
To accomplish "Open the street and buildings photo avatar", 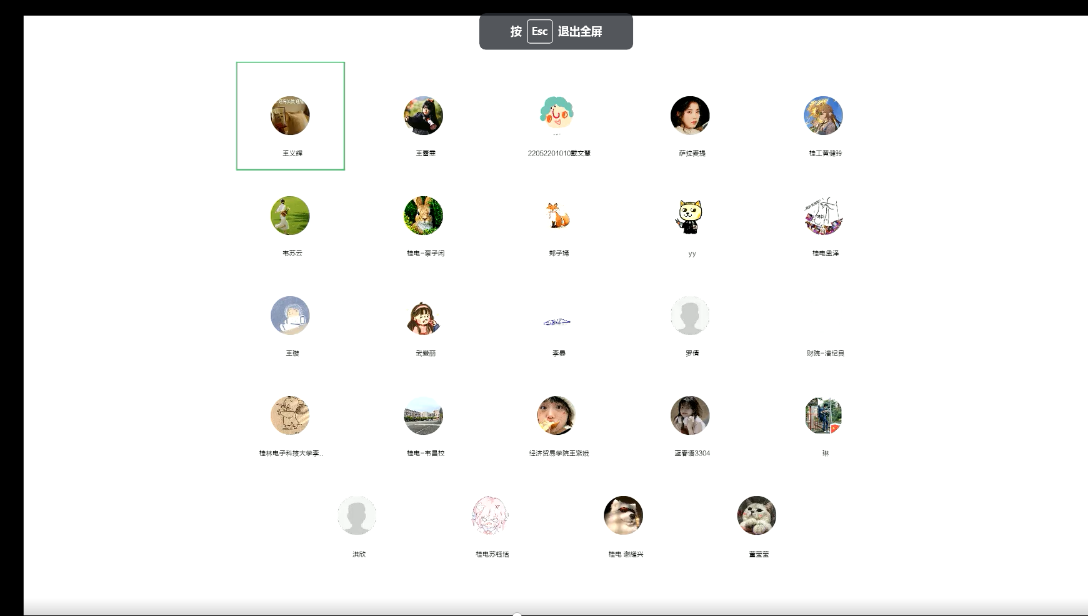I will pyautogui.click(x=423, y=416).
